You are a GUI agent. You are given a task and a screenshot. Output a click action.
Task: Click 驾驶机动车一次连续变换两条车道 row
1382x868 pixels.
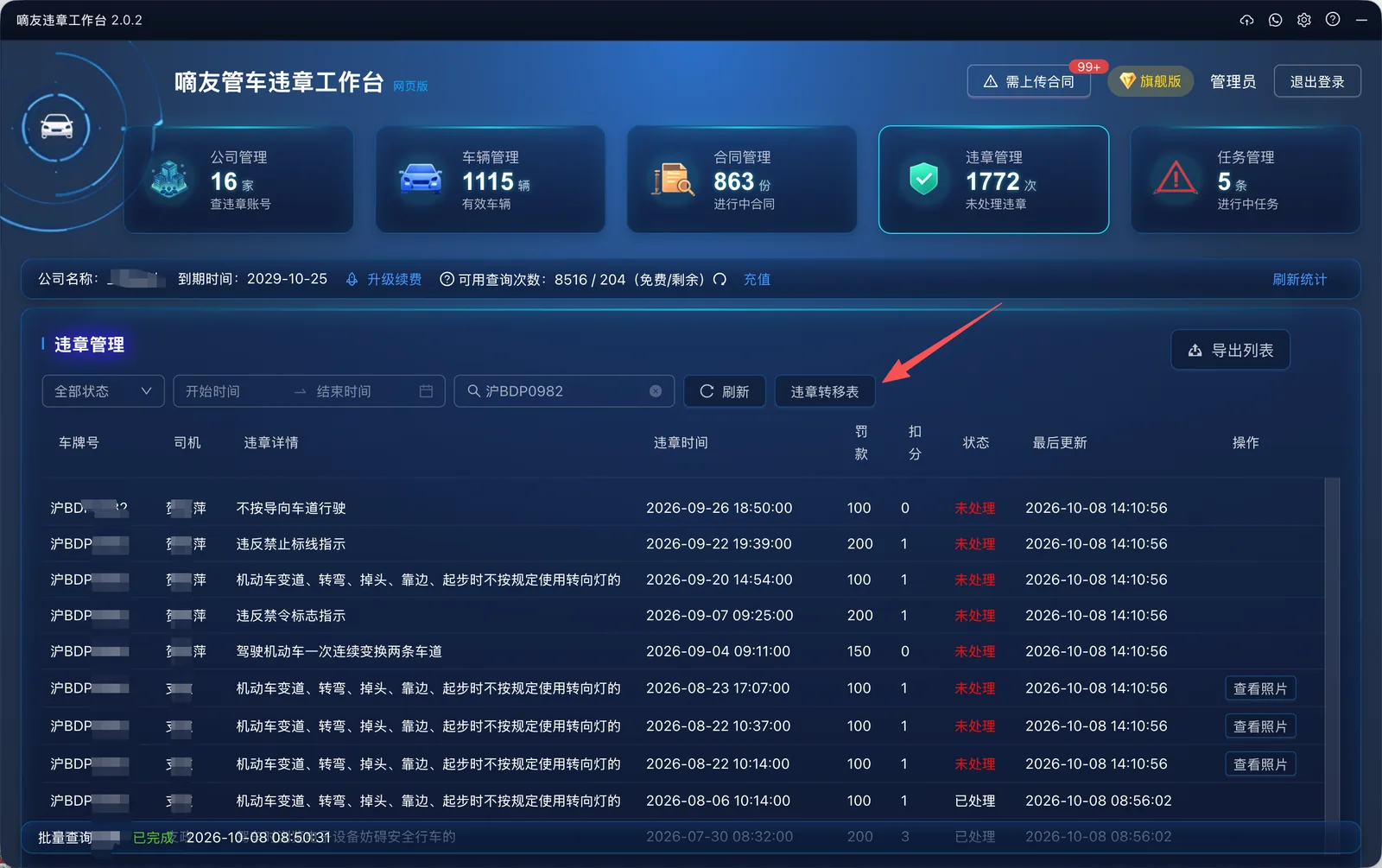click(682, 651)
